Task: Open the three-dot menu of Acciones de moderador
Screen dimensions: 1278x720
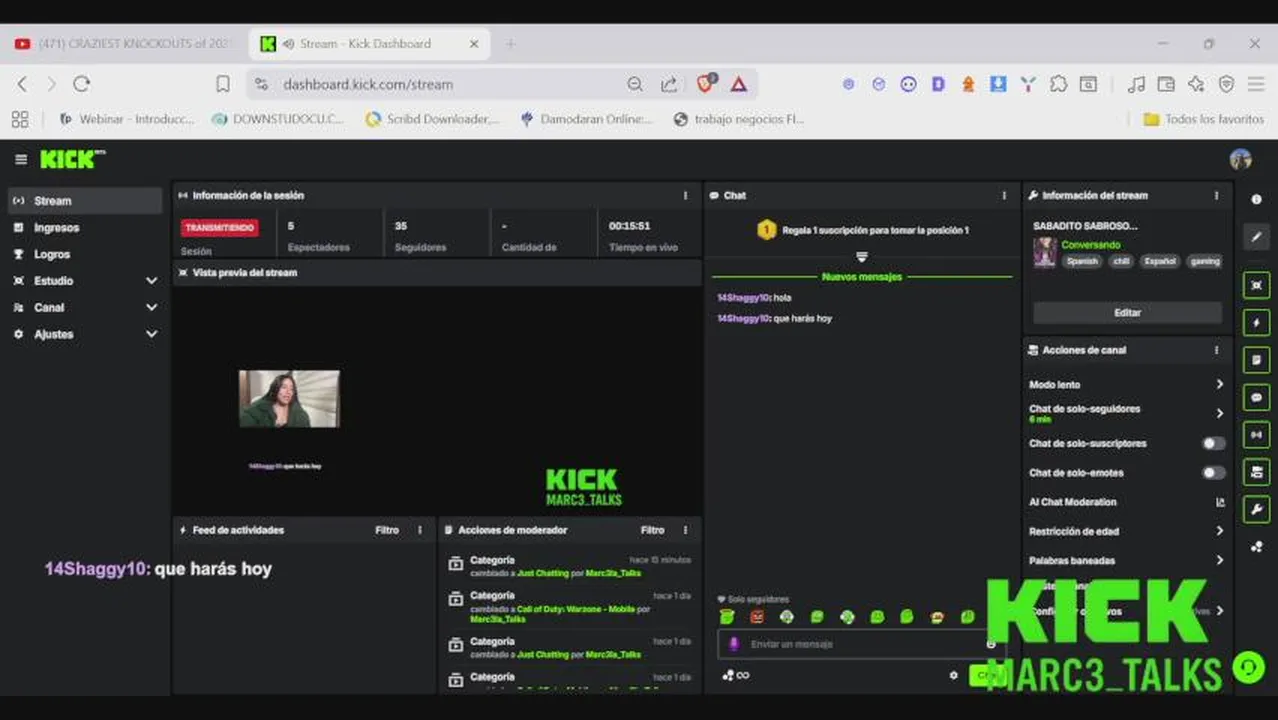Action: (685, 530)
